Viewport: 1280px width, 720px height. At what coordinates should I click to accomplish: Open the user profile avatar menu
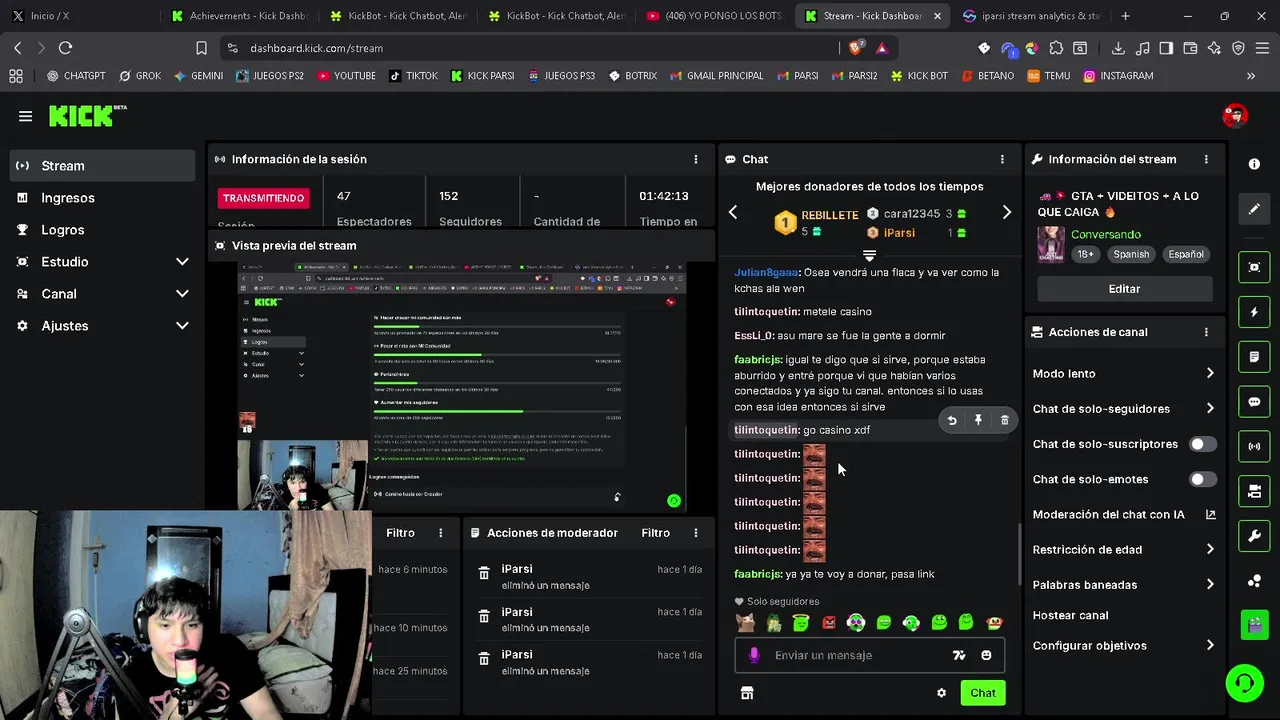click(1235, 116)
